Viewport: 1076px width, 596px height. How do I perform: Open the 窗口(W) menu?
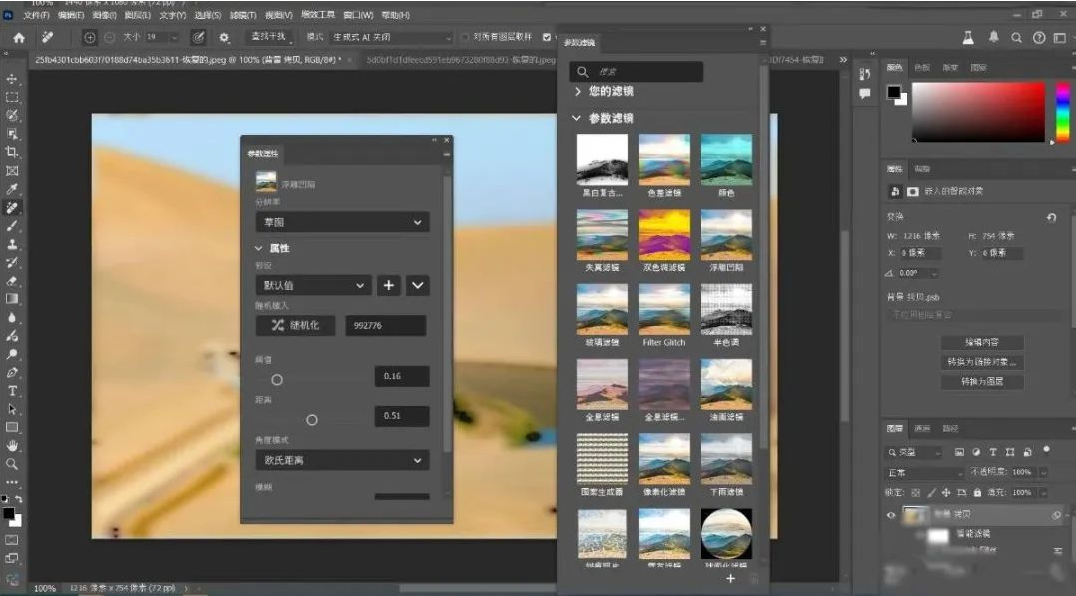click(x=358, y=15)
